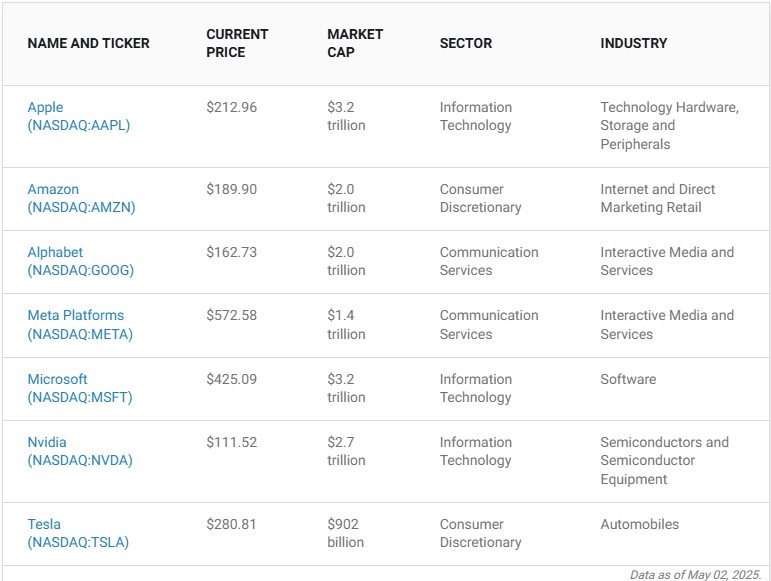Open the Apple (NASDAQ:AAPL) stock link
771x581 pixels.
click(78, 116)
